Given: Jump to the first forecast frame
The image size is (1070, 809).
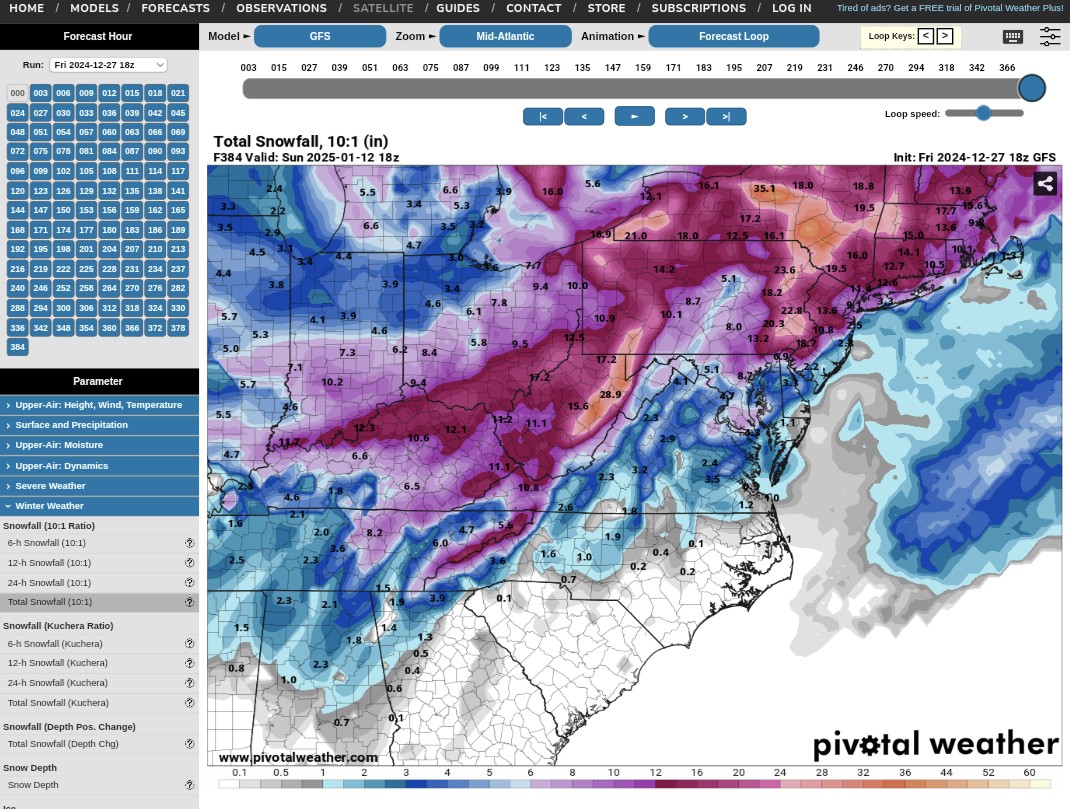Looking at the screenshot, I should click(x=542, y=117).
